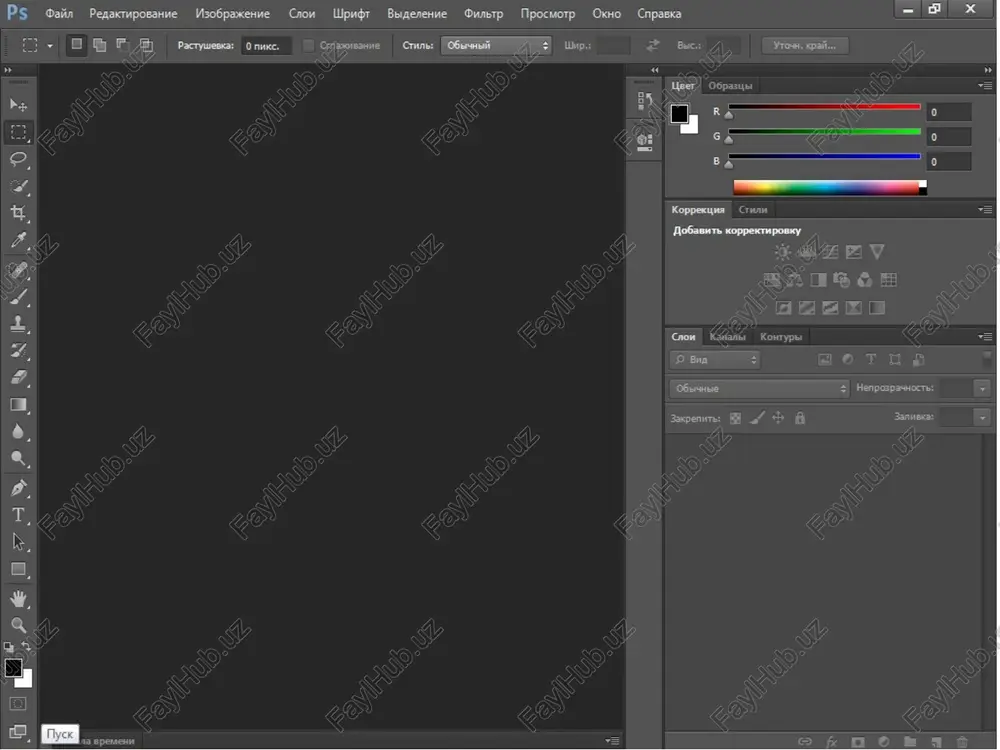
Task: Add a Vibrance adjustment
Action: click(x=877, y=252)
